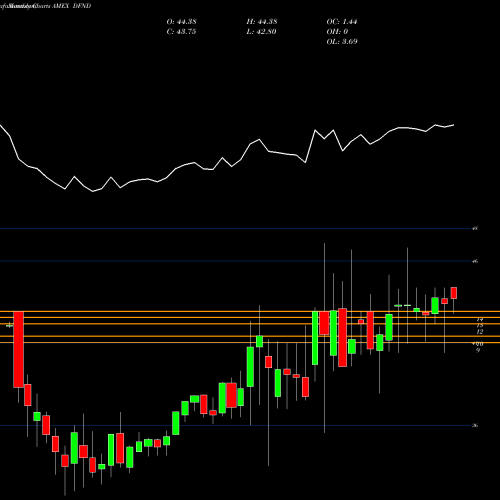
Task: Click the 46 price axis label
Action: pyautogui.click(x=475, y=261)
